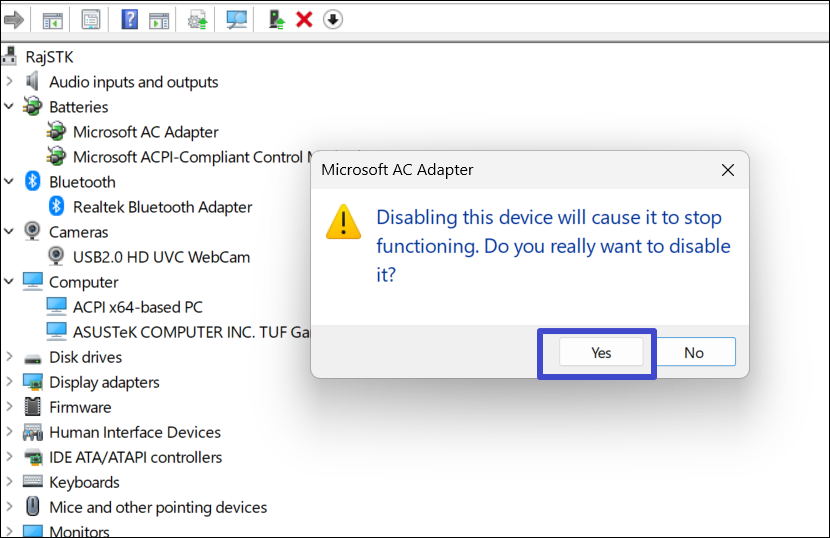Screen dimensions: 830x538
Task: Select Realtek Bluetooth Adapter device
Action: coord(162,207)
